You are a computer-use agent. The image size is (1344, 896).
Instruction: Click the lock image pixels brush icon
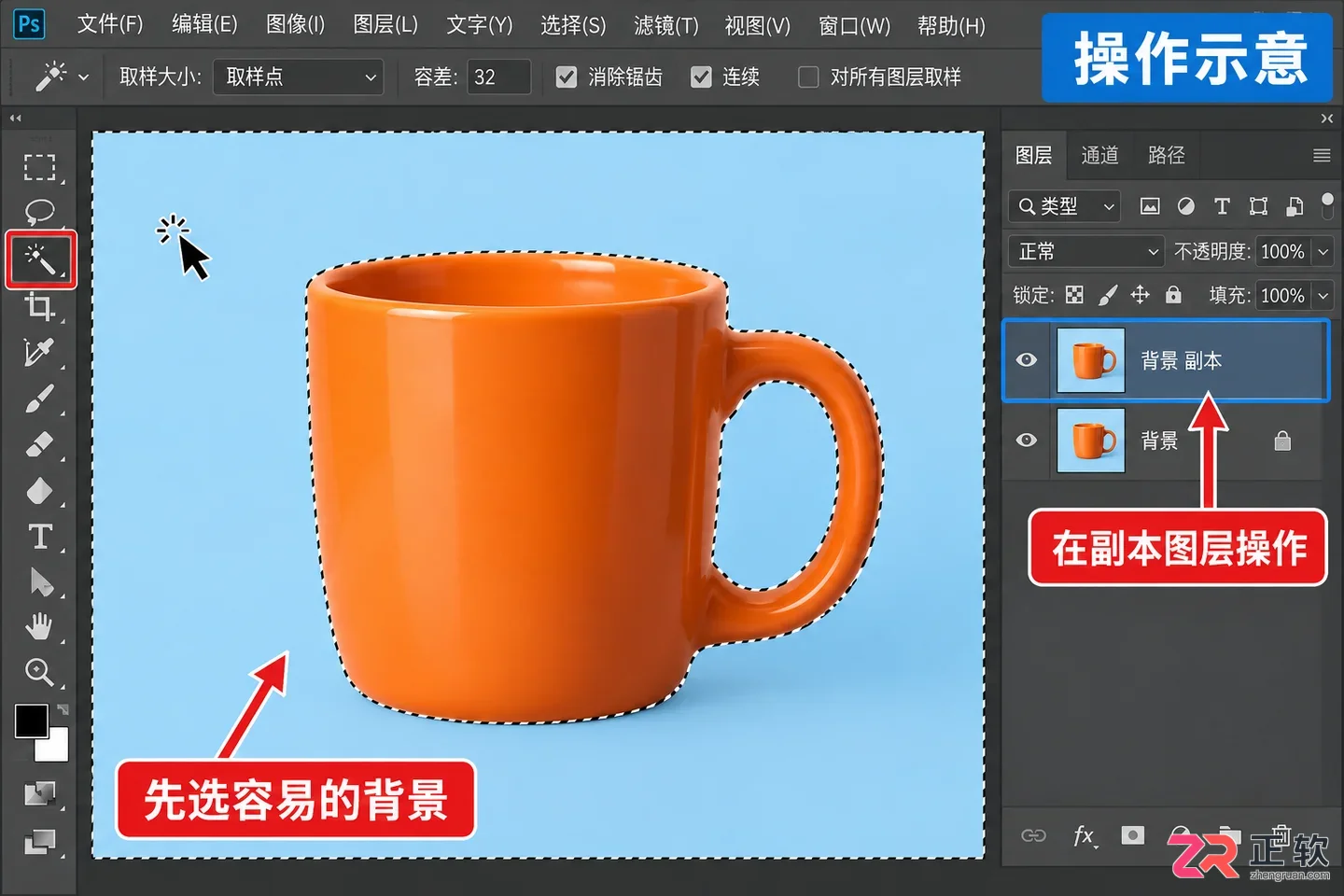(x=1108, y=295)
